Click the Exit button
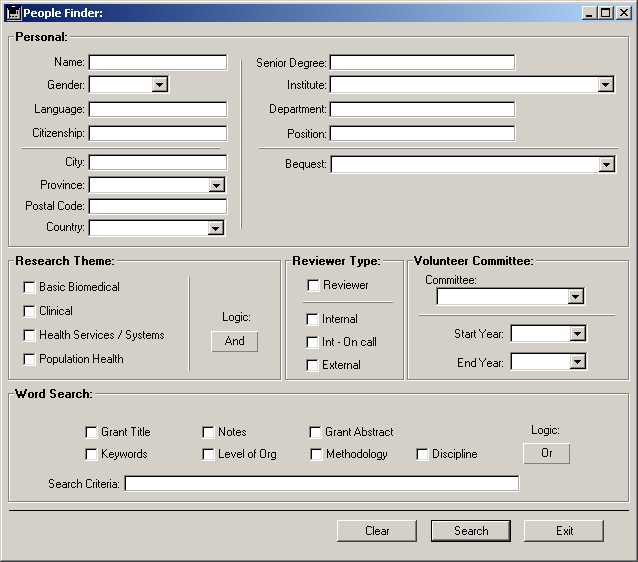 564,531
